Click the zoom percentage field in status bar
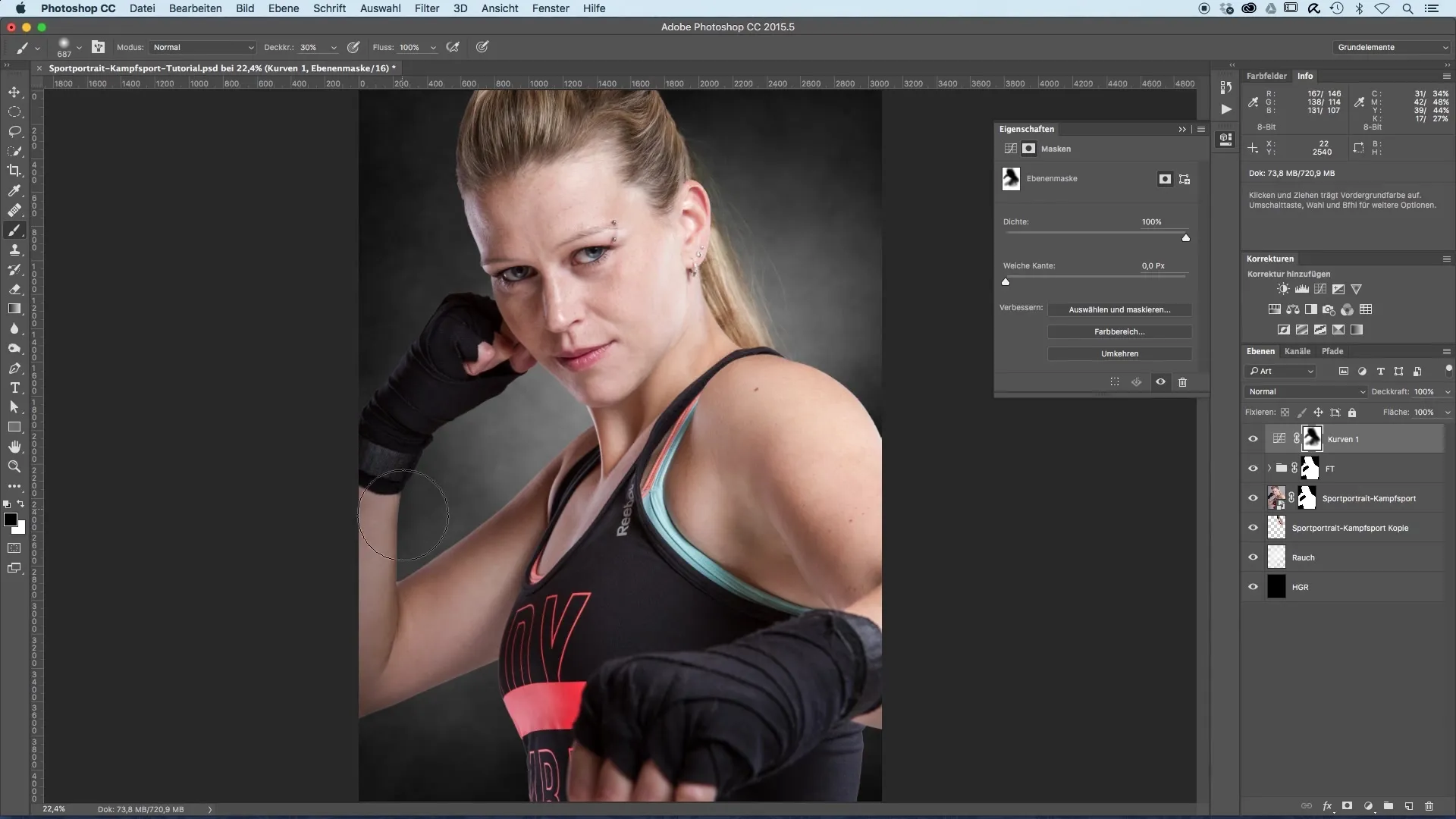Image resolution: width=1456 pixels, height=819 pixels. 54,809
